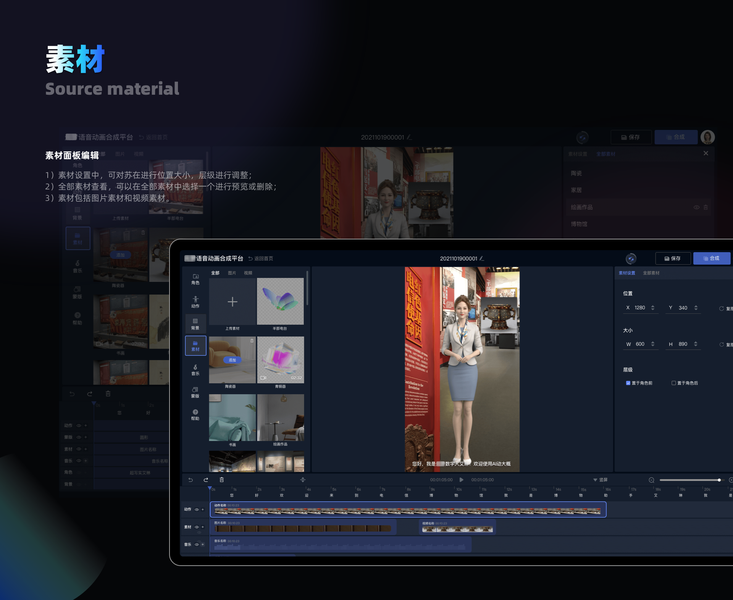Viewport: 733px width, 600px height.
Task: Check the 置于角色后 checkbox
Action: pyautogui.click(x=674, y=383)
